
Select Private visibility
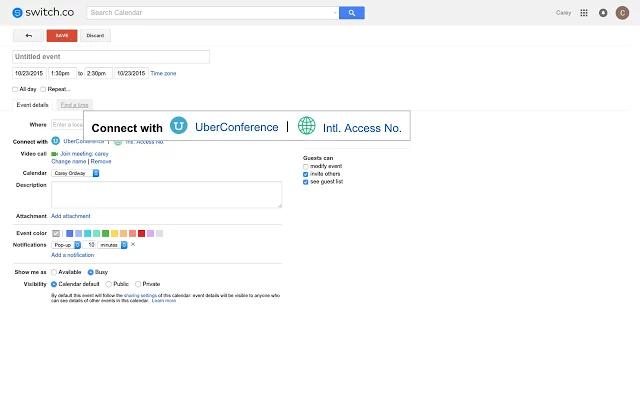tap(138, 284)
